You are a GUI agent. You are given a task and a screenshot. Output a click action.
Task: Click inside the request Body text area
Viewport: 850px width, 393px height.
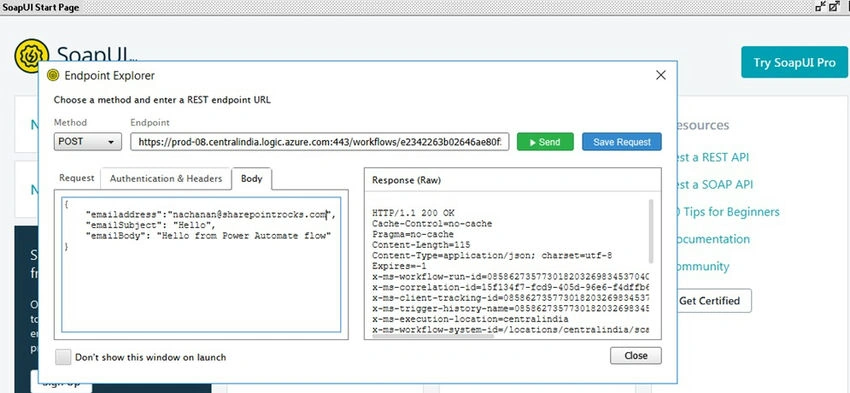pyautogui.click(x=201, y=264)
